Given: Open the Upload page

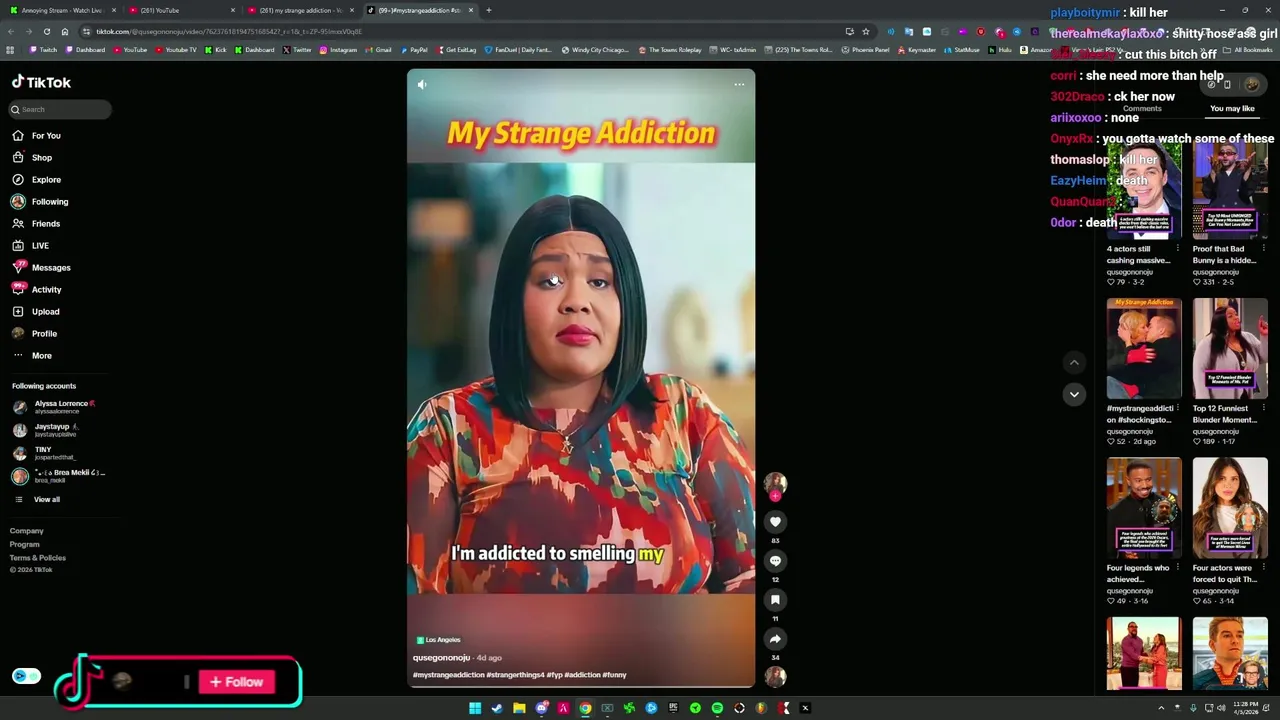Looking at the screenshot, I should click(x=36, y=312).
